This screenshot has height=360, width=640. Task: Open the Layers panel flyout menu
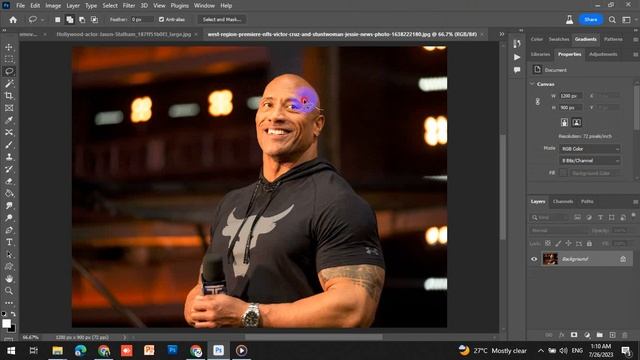point(636,202)
